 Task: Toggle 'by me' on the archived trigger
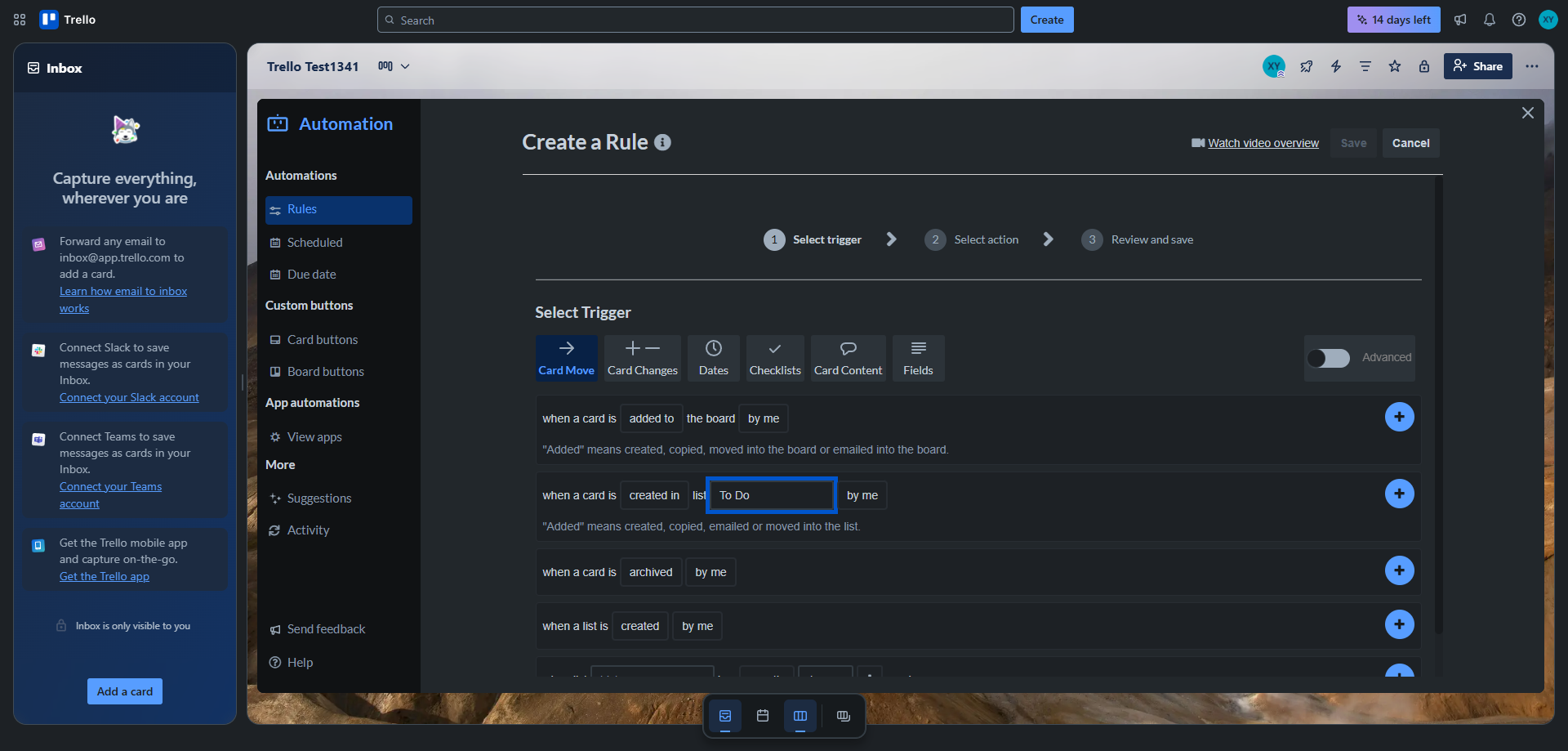coord(710,572)
